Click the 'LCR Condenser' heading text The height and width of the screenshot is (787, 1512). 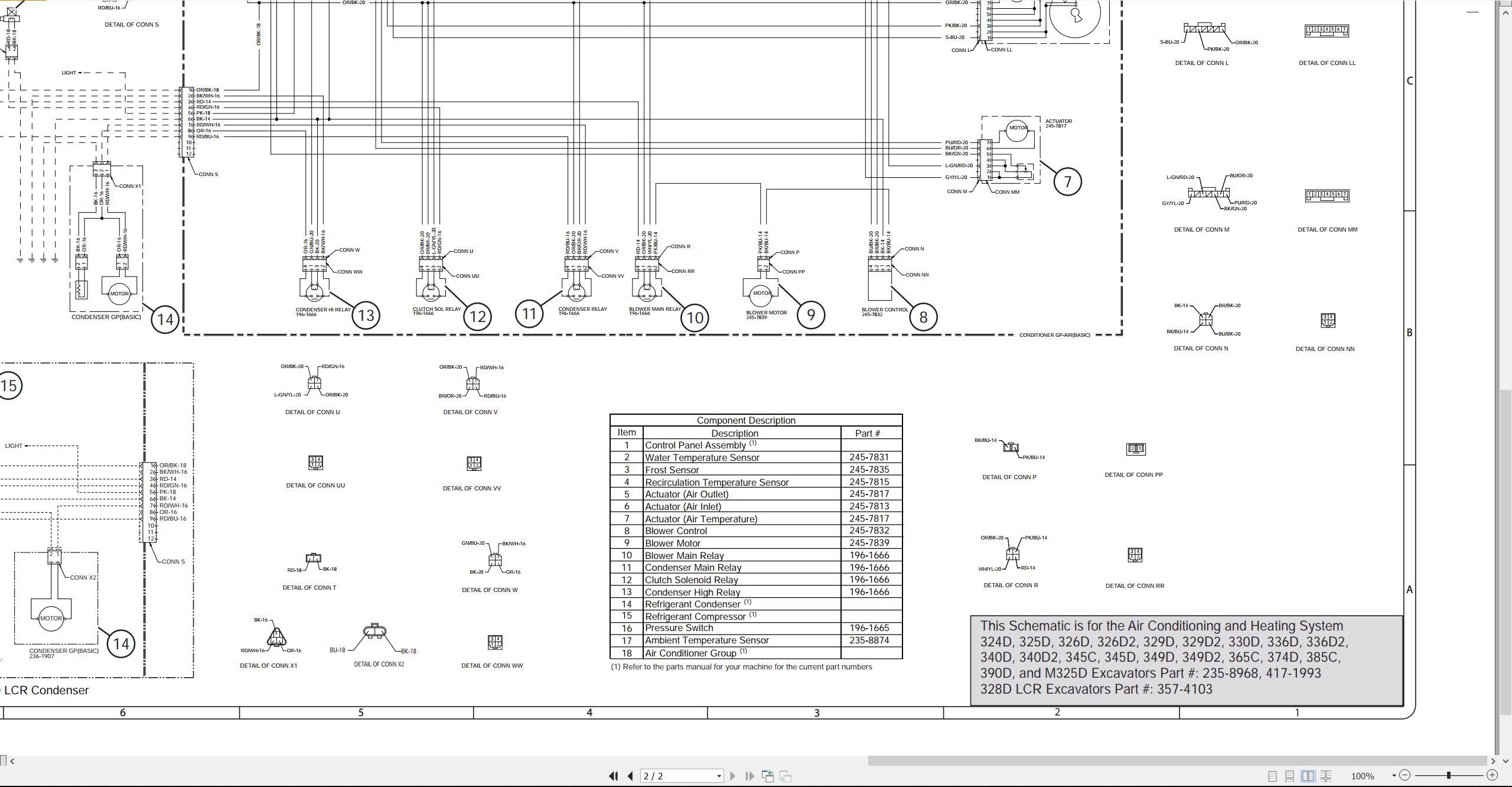[x=47, y=690]
